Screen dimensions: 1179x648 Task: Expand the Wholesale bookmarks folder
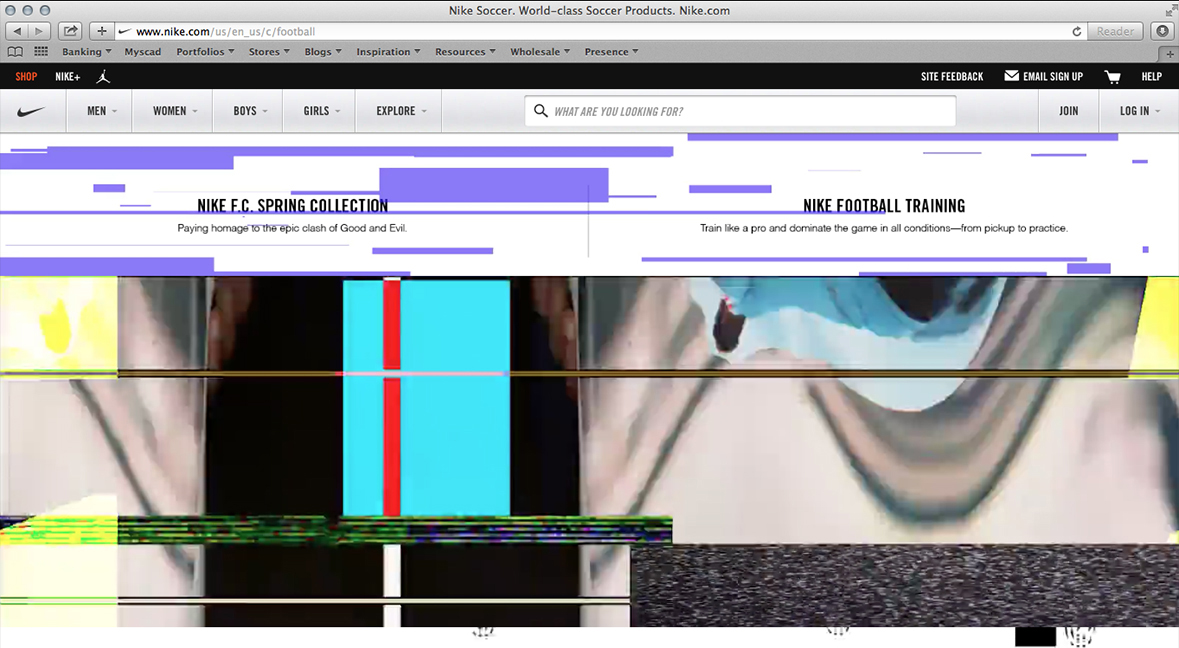click(x=540, y=52)
